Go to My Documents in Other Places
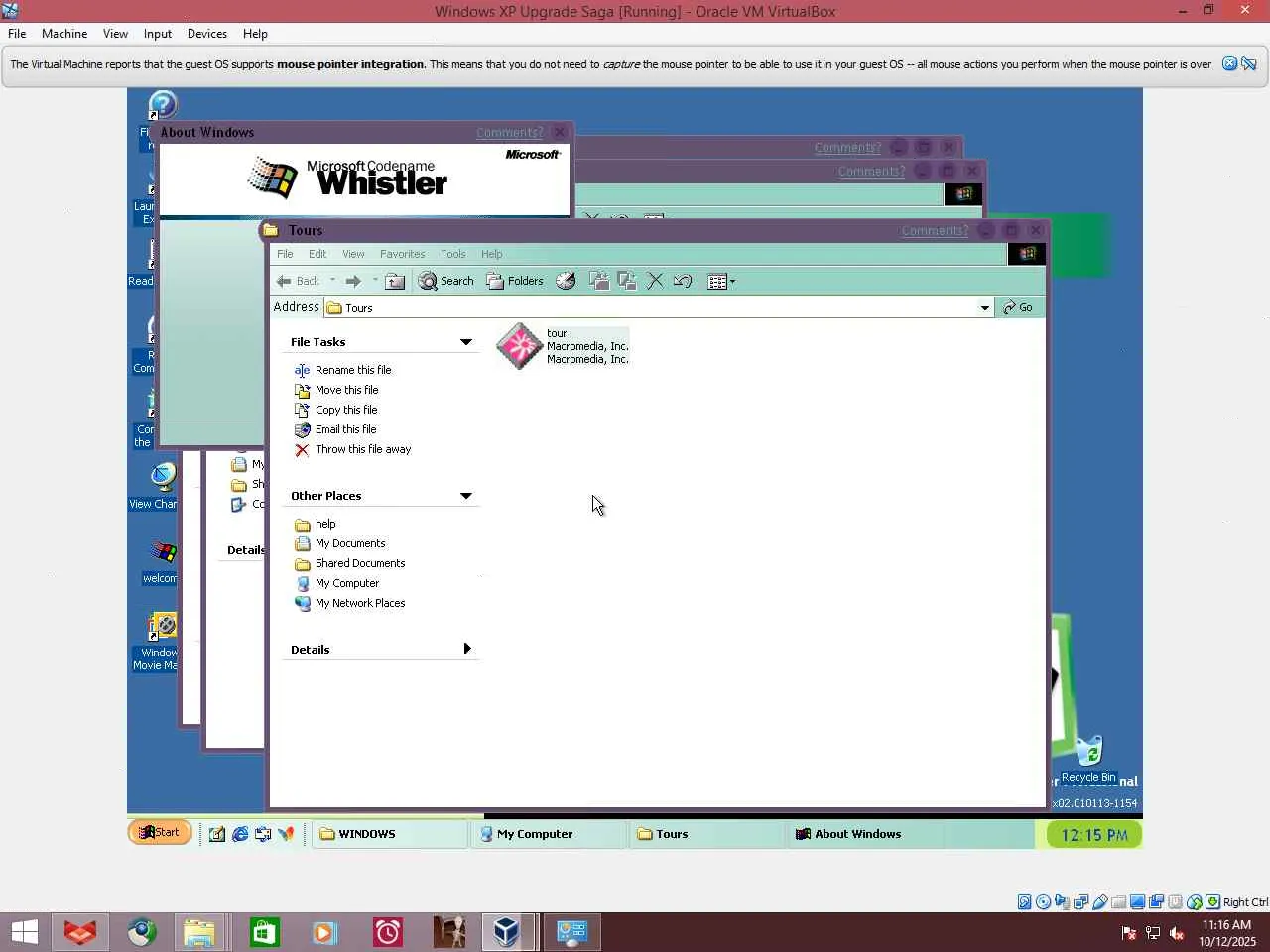The height and width of the screenshot is (952, 1270). [350, 543]
